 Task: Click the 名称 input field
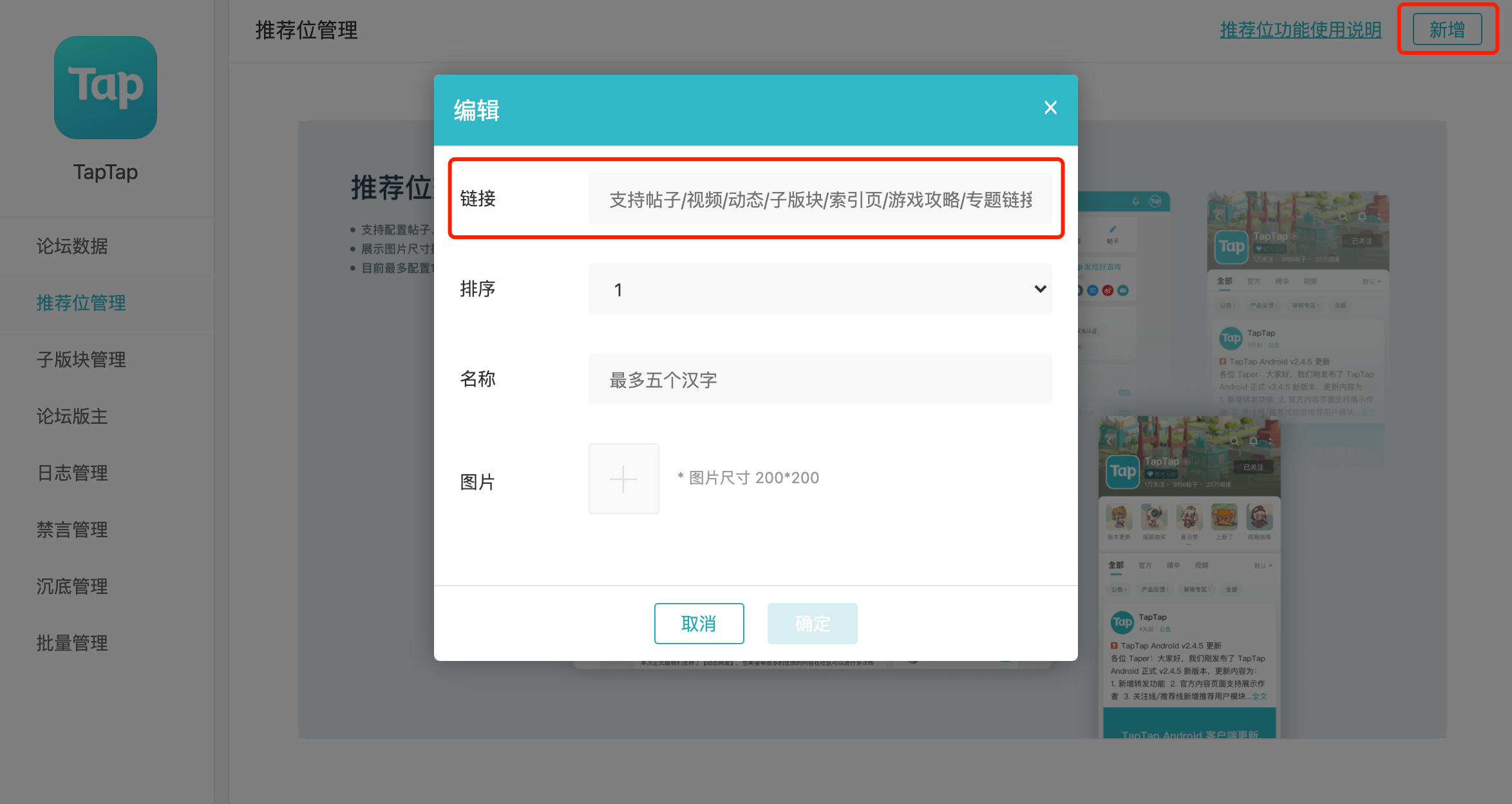[x=819, y=379]
